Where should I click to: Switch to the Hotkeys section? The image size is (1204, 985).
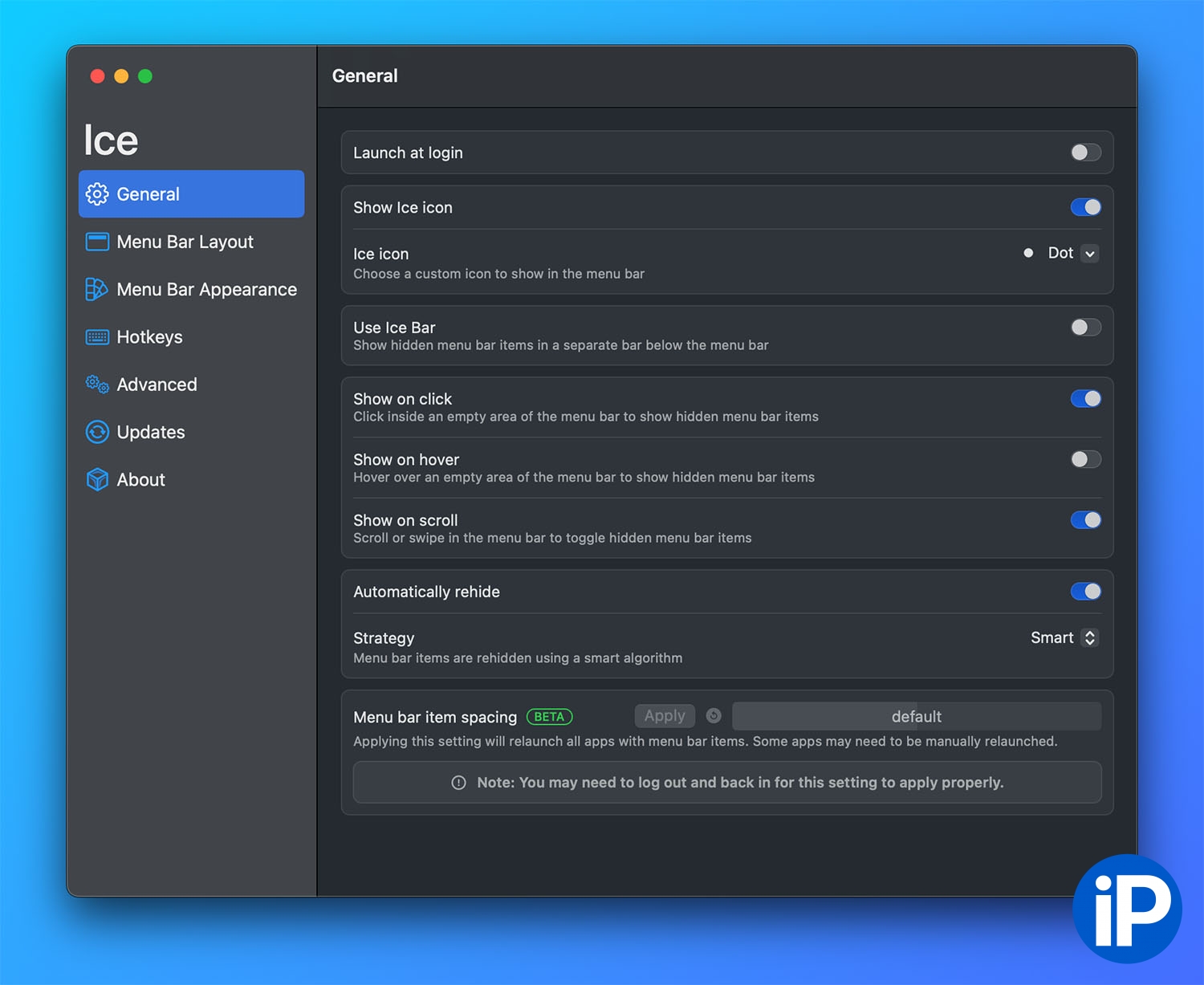tap(191, 337)
